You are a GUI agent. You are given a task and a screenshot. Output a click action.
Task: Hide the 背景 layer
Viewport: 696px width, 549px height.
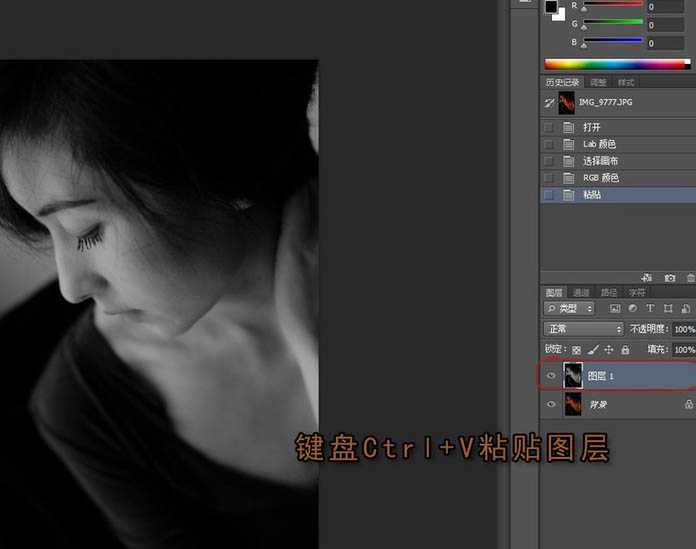551,404
